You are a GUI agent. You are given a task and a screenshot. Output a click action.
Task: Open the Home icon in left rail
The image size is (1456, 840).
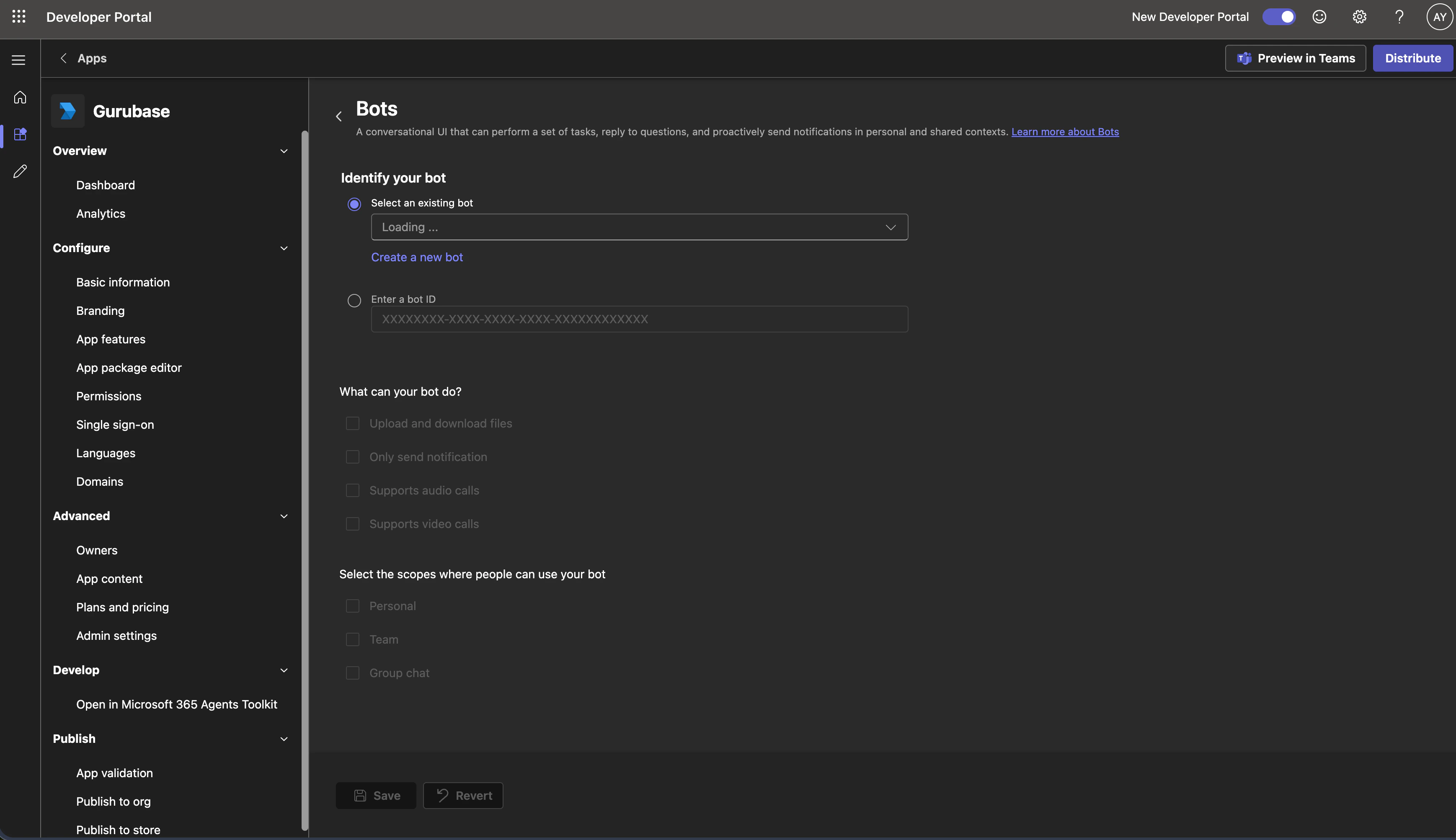20,98
